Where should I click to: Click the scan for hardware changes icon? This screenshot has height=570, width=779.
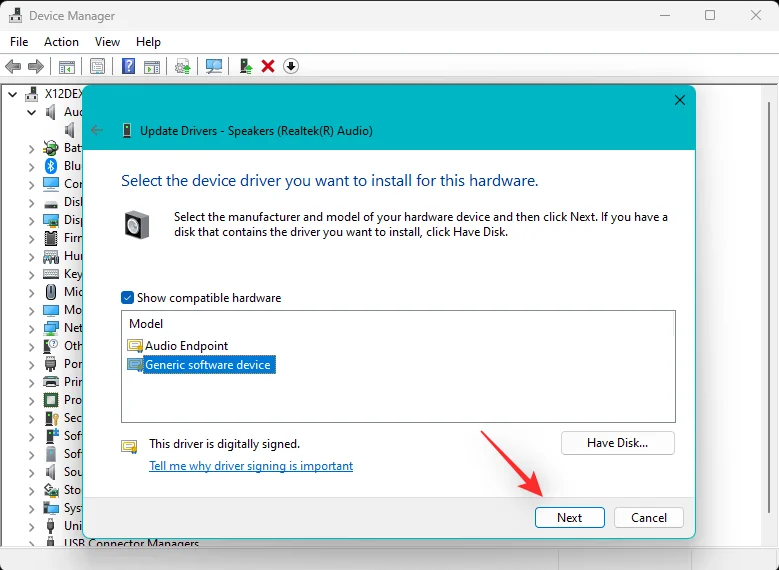pos(214,66)
